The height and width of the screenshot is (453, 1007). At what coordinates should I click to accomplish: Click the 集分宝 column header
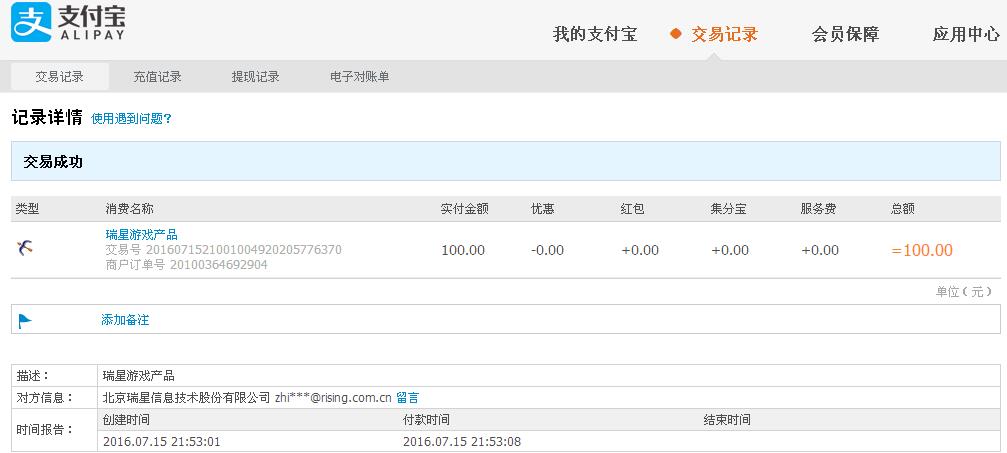coord(728,209)
